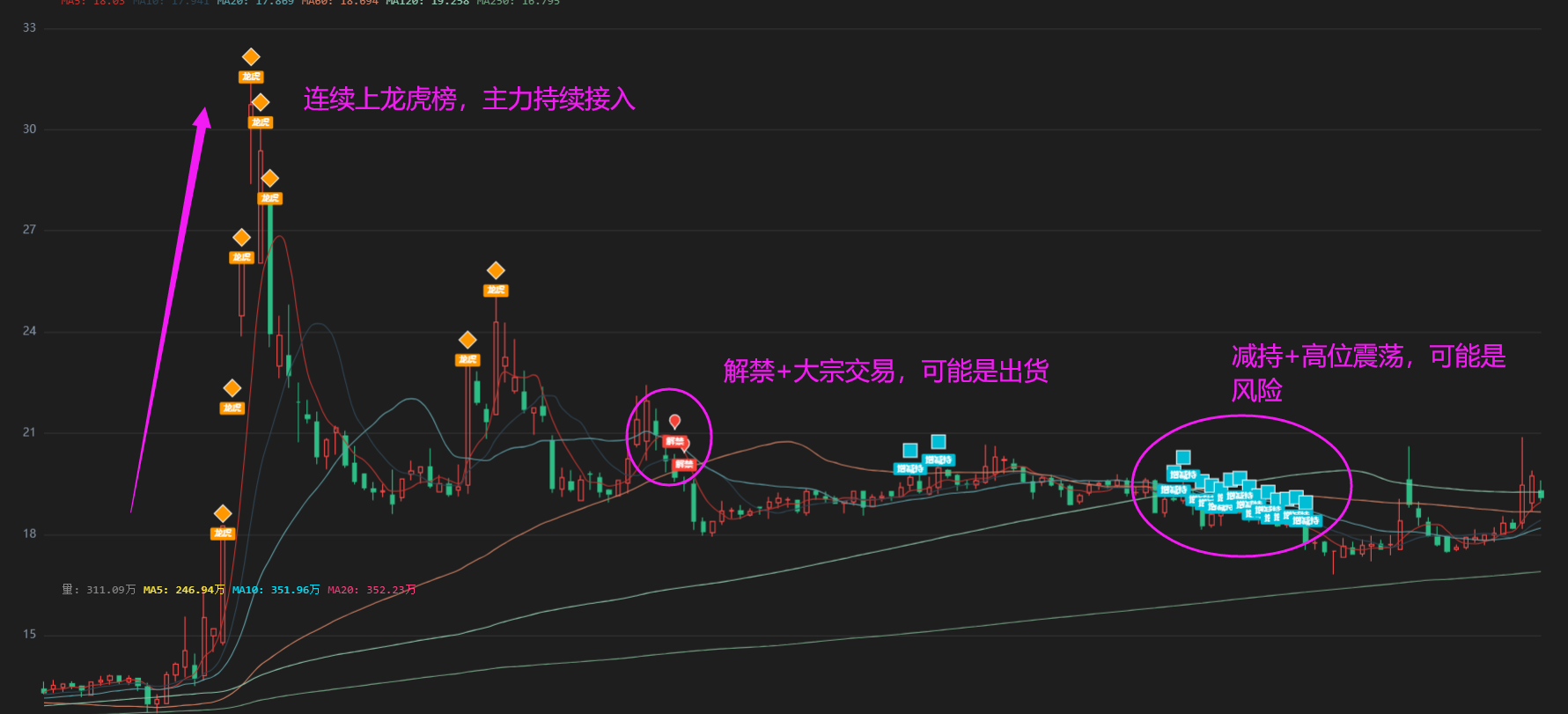Screen dimensions: 1568x714
Task: Click the magenta upward arrow annotation
Action: click(x=170, y=309)
